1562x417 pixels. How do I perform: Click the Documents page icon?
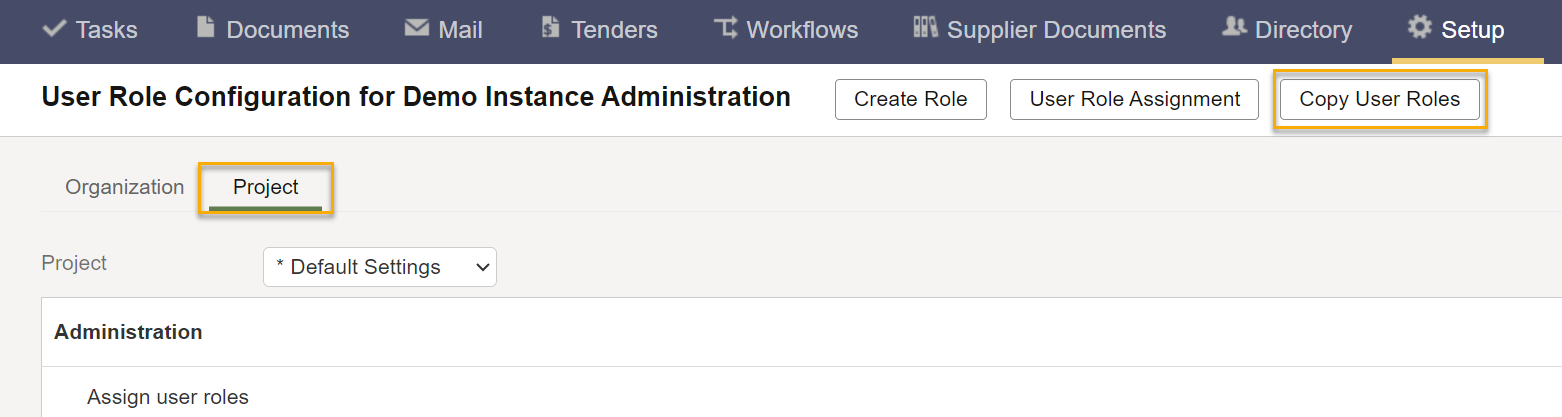205,27
